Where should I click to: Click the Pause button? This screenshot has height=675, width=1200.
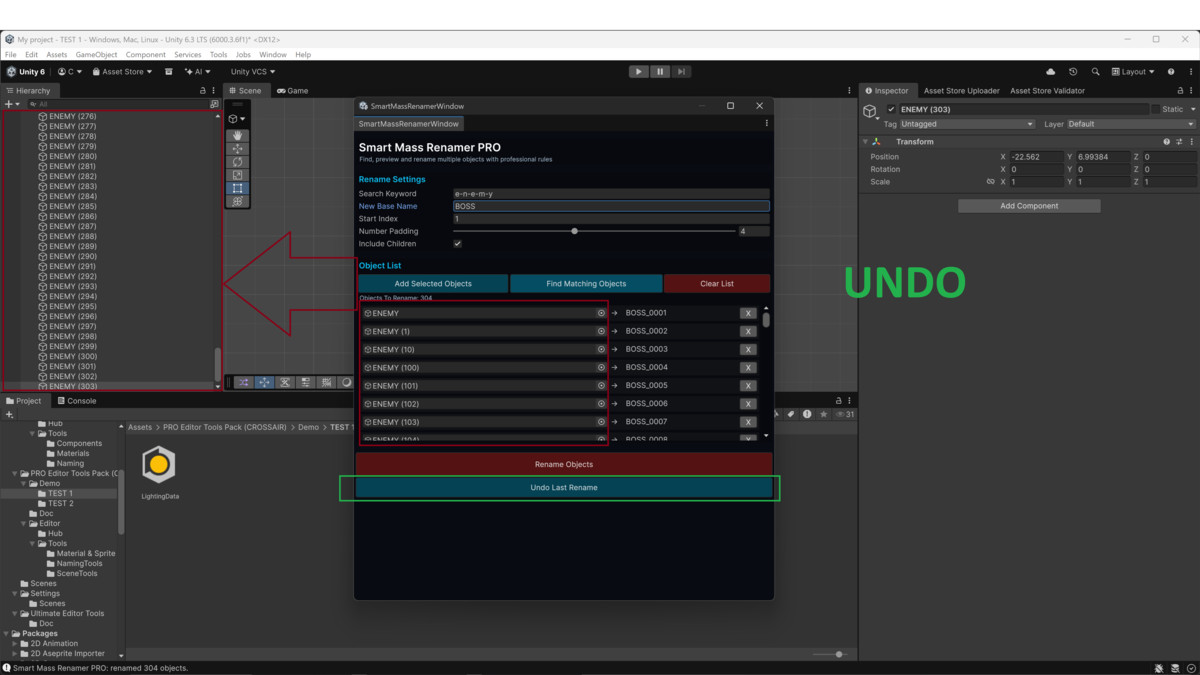point(660,72)
